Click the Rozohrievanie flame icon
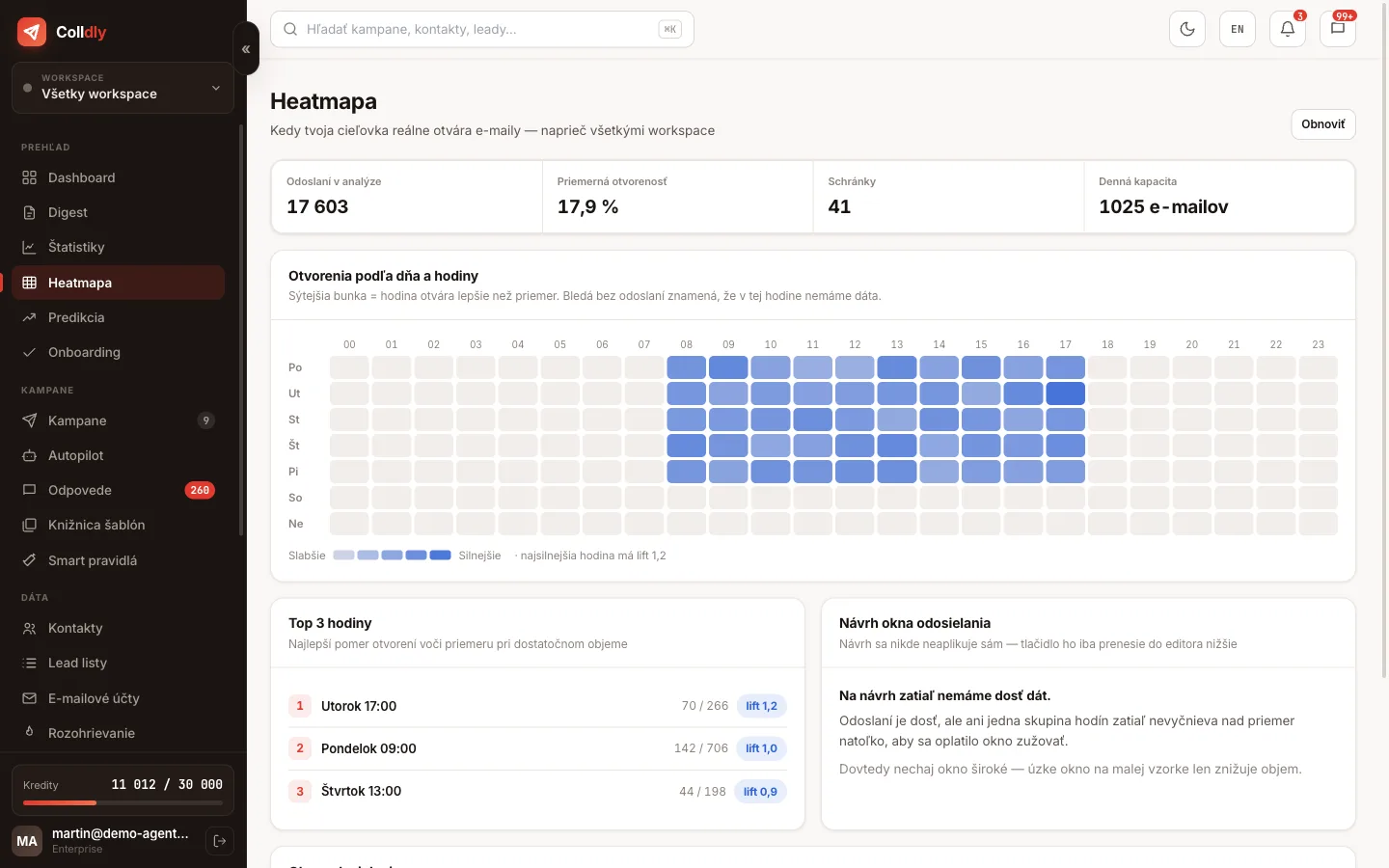 click(29, 733)
